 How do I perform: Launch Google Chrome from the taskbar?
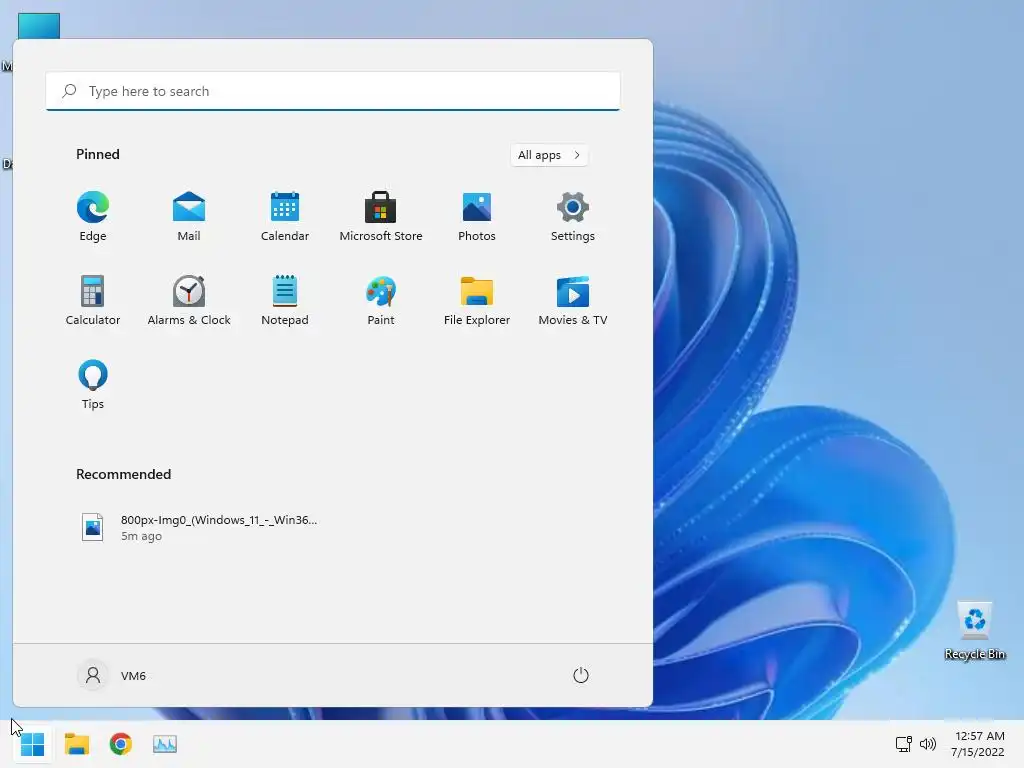point(121,744)
